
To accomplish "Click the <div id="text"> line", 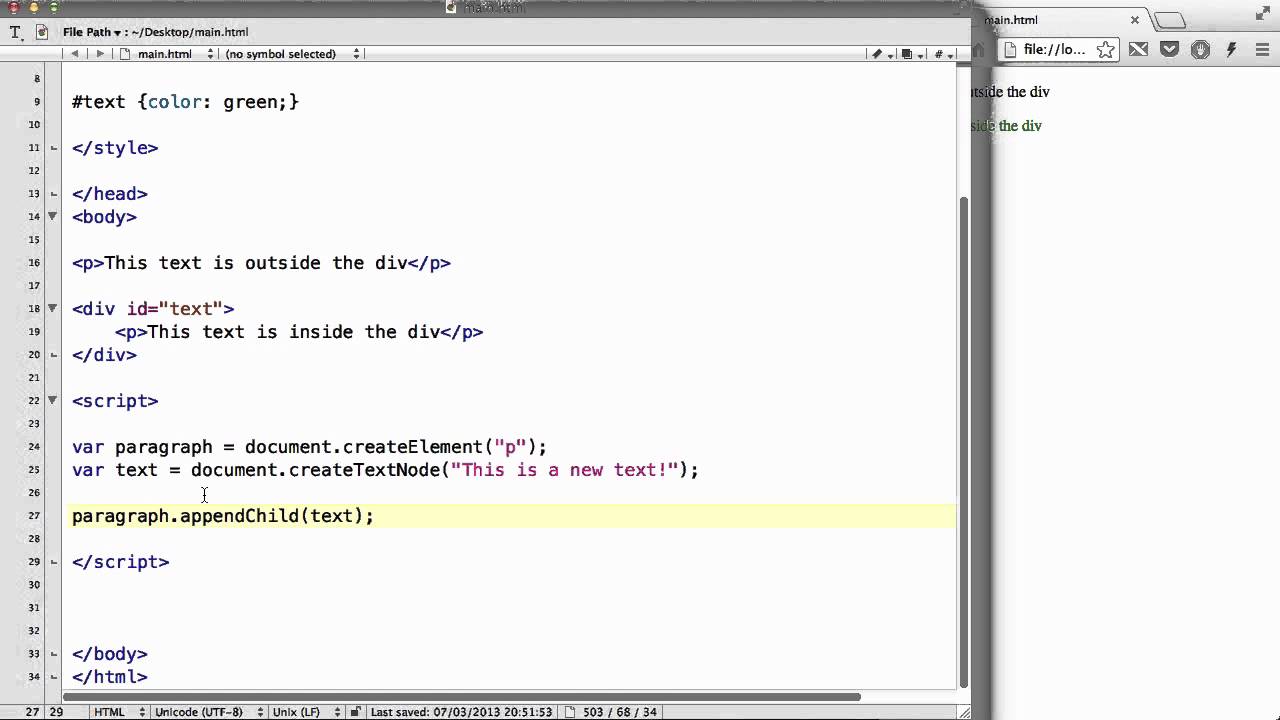I will tap(153, 309).
